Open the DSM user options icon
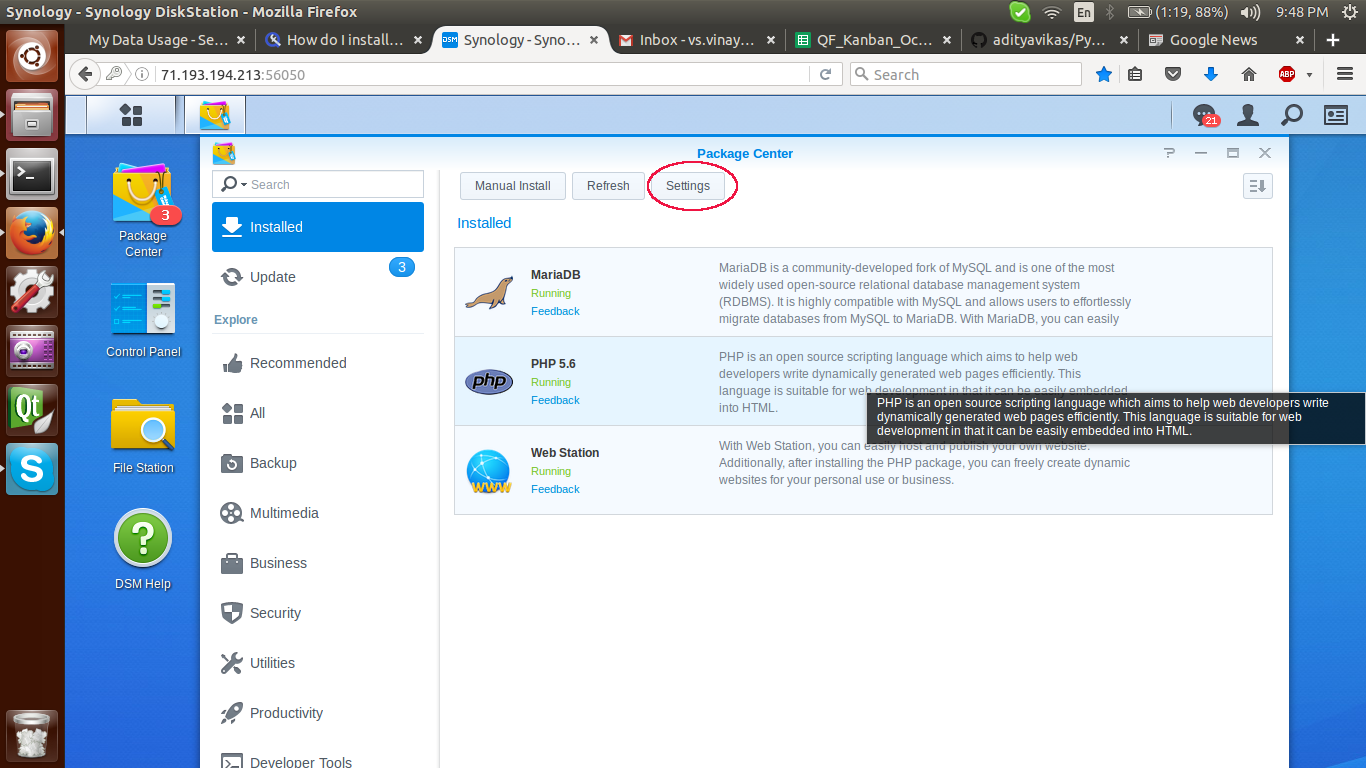The width and height of the screenshot is (1366, 768). click(1248, 115)
